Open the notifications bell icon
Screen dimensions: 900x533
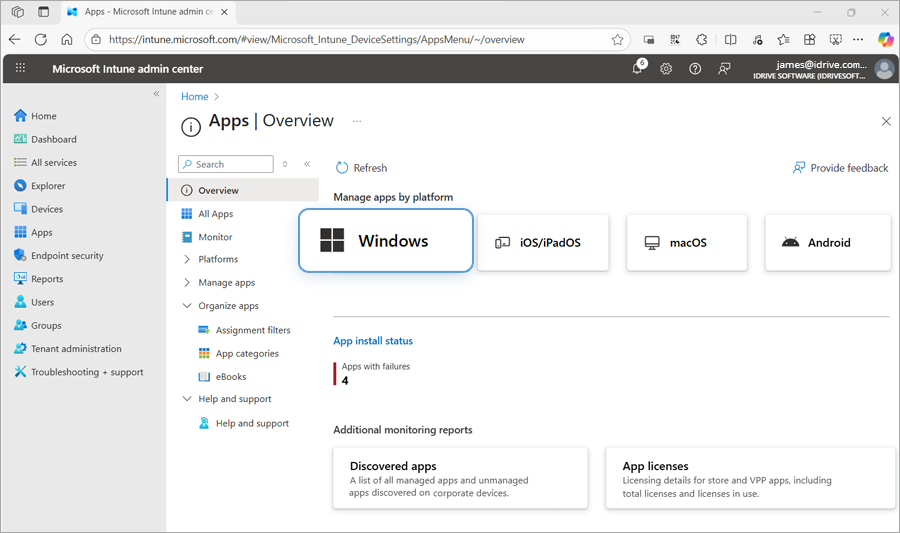[637, 69]
